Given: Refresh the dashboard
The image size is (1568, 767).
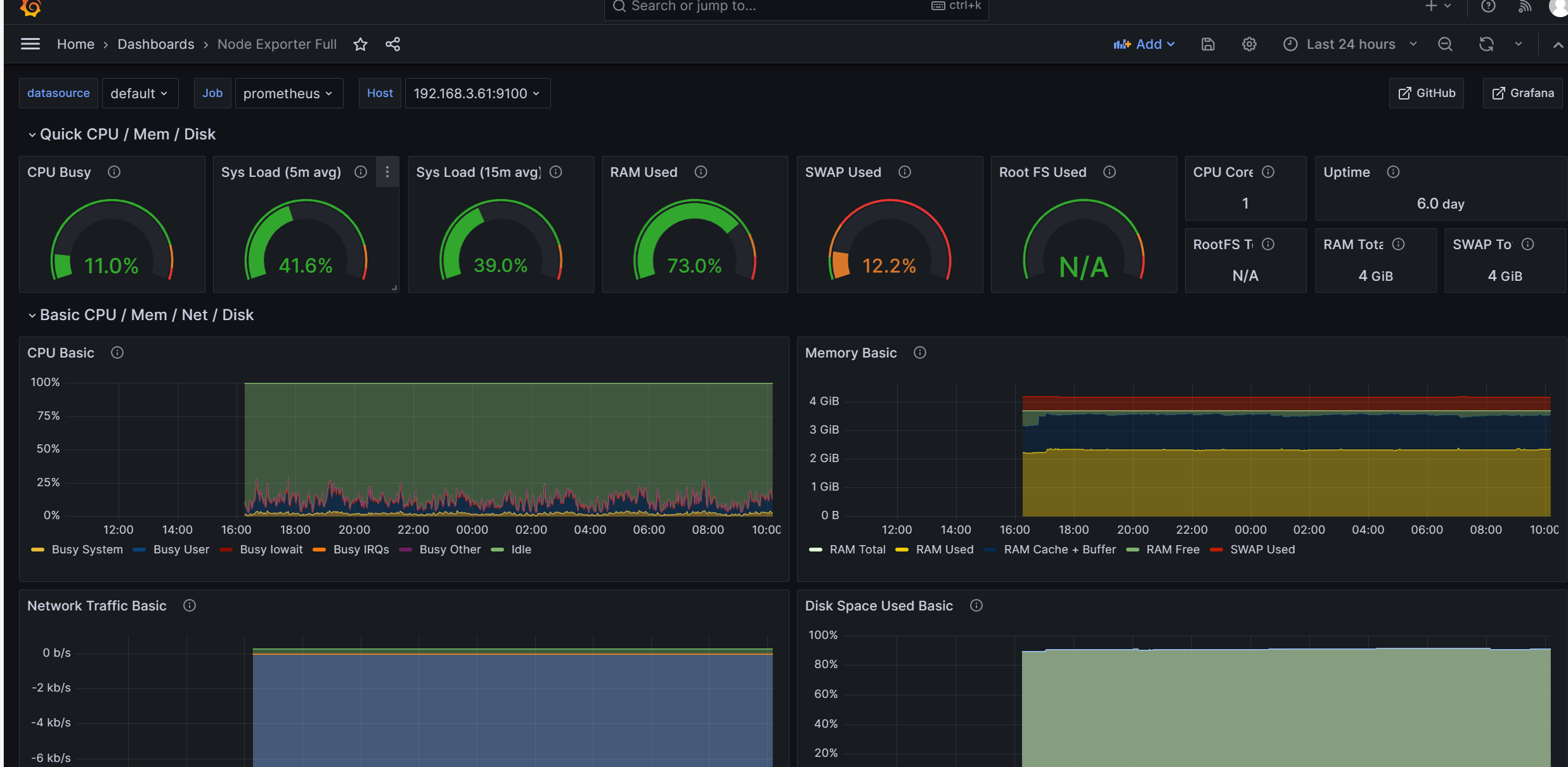Looking at the screenshot, I should (x=1486, y=44).
